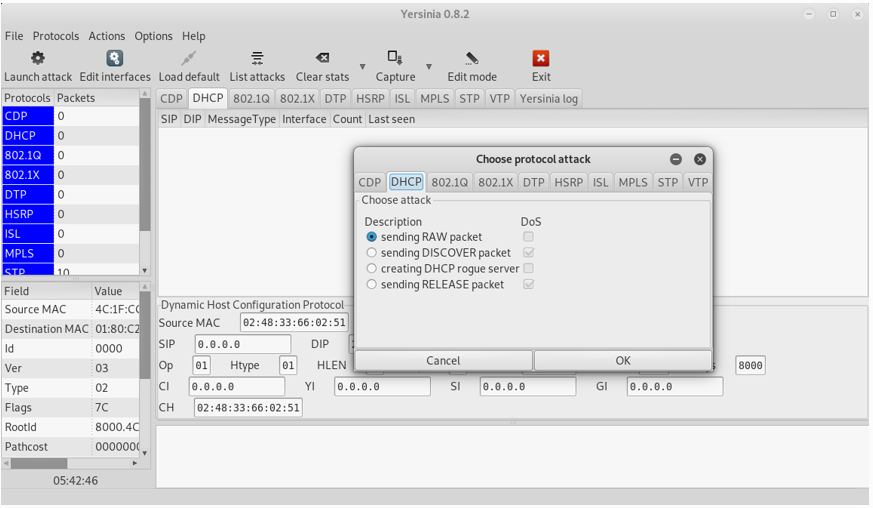
Task: Switch to 802.1Q tab in attack dialog
Action: click(x=449, y=182)
